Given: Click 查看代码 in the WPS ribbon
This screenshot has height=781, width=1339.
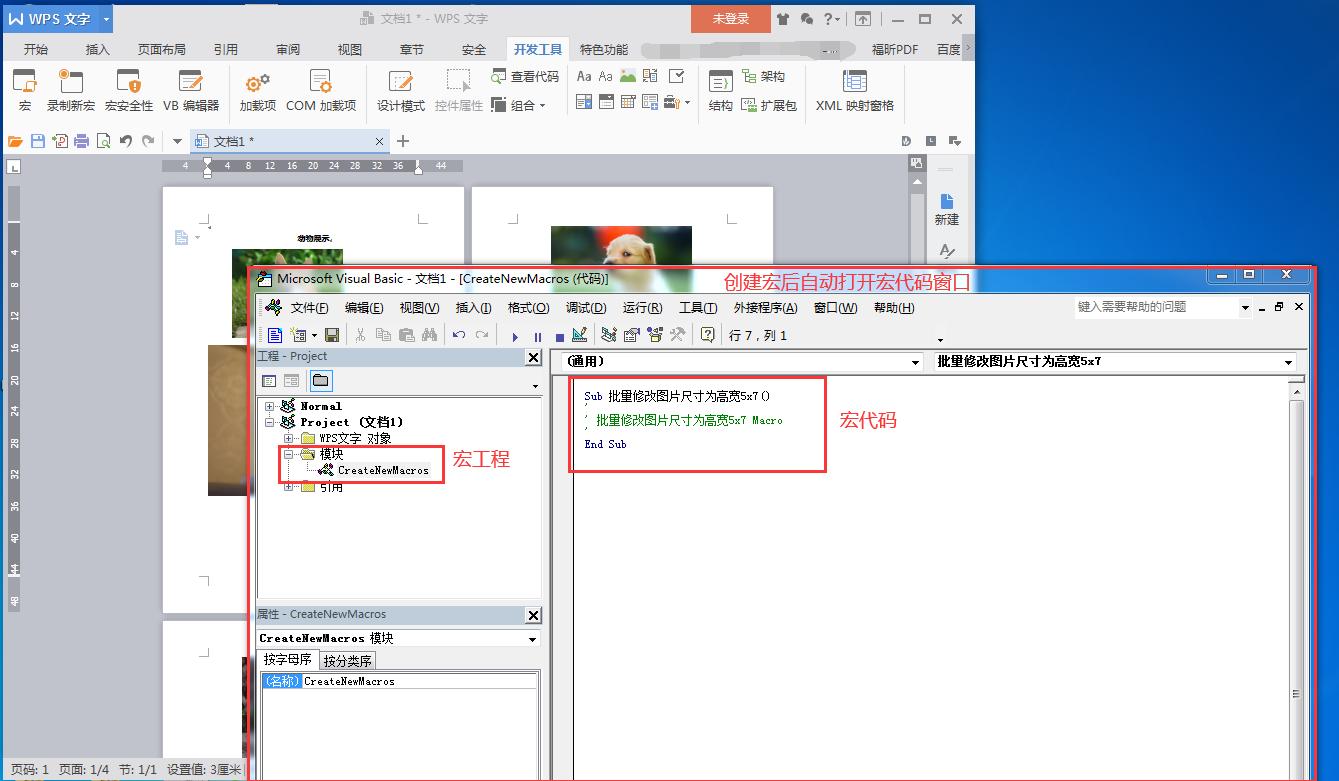Looking at the screenshot, I should coord(525,76).
